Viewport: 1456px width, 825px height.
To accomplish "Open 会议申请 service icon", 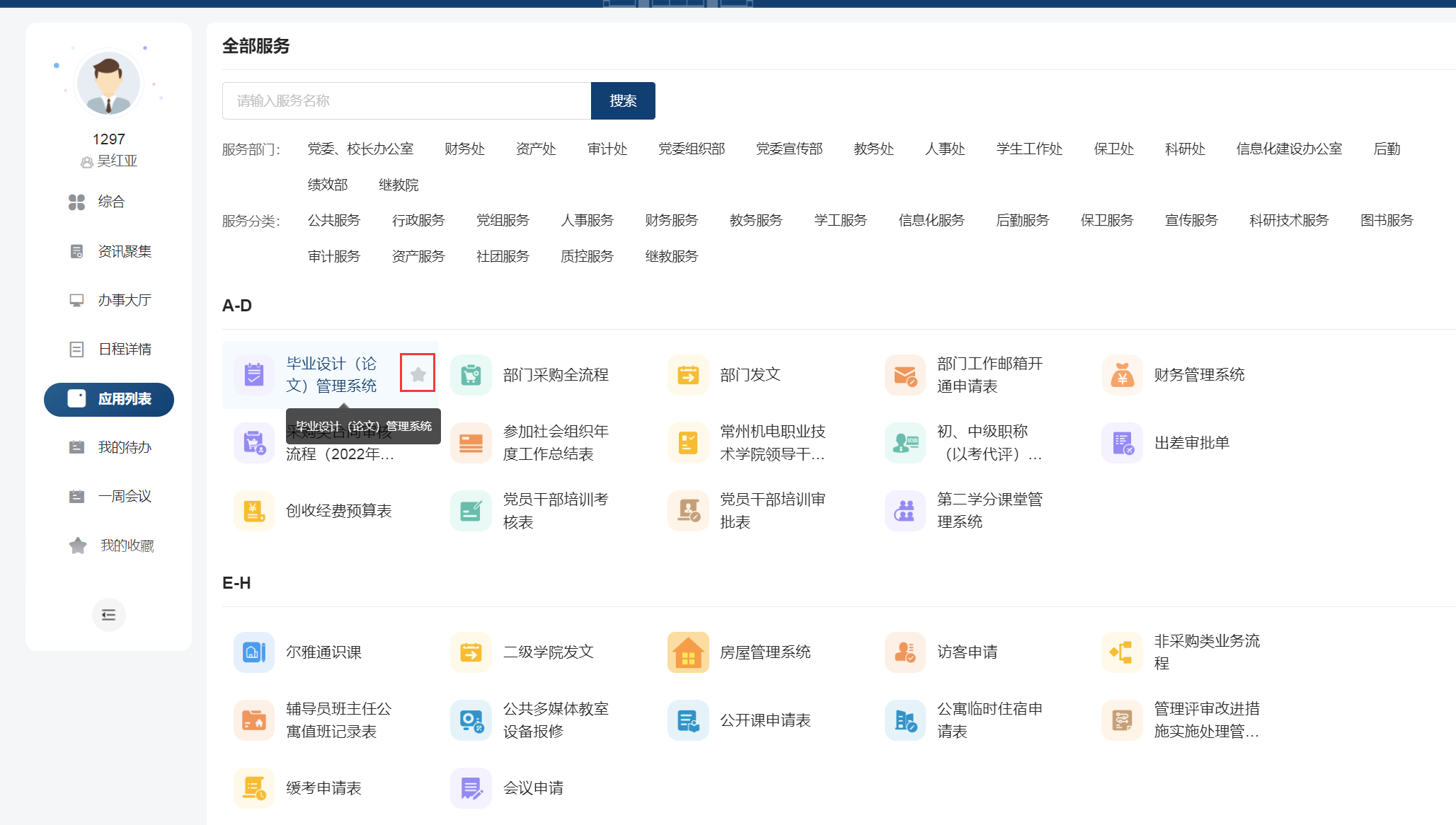I will pyautogui.click(x=471, y=787).
